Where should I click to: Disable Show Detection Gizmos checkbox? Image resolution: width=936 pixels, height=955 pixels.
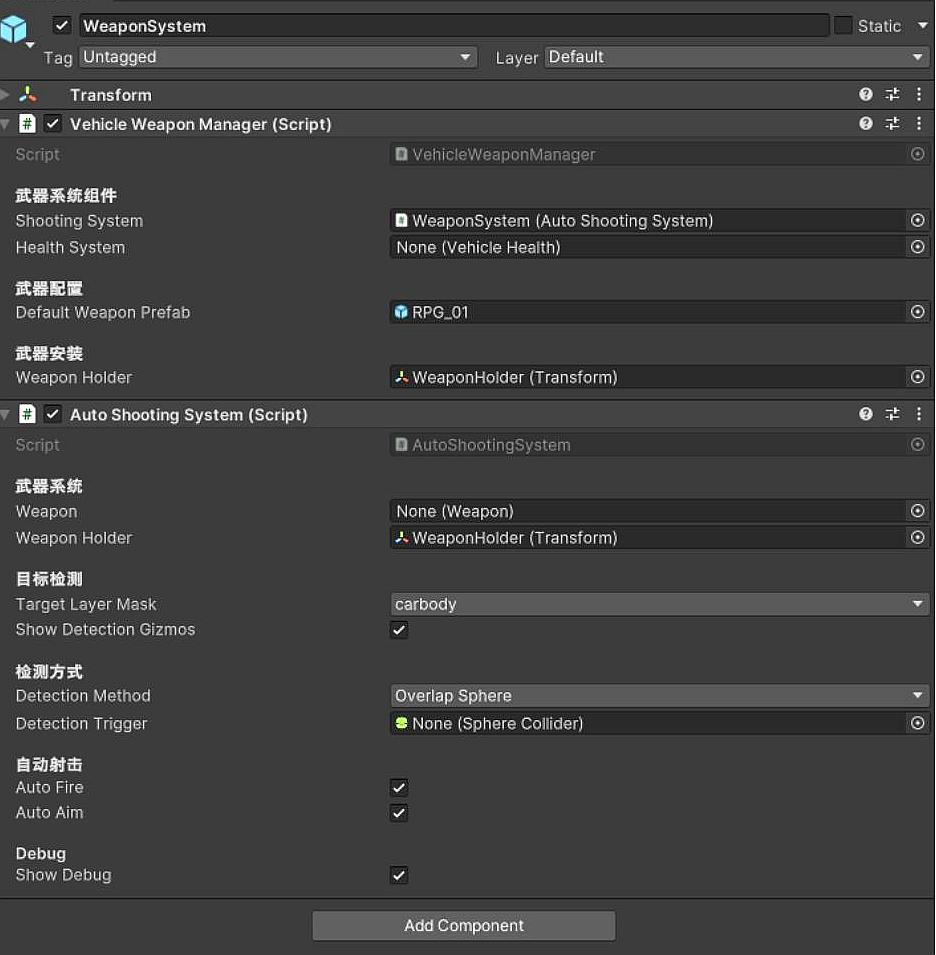coord(399,630)
